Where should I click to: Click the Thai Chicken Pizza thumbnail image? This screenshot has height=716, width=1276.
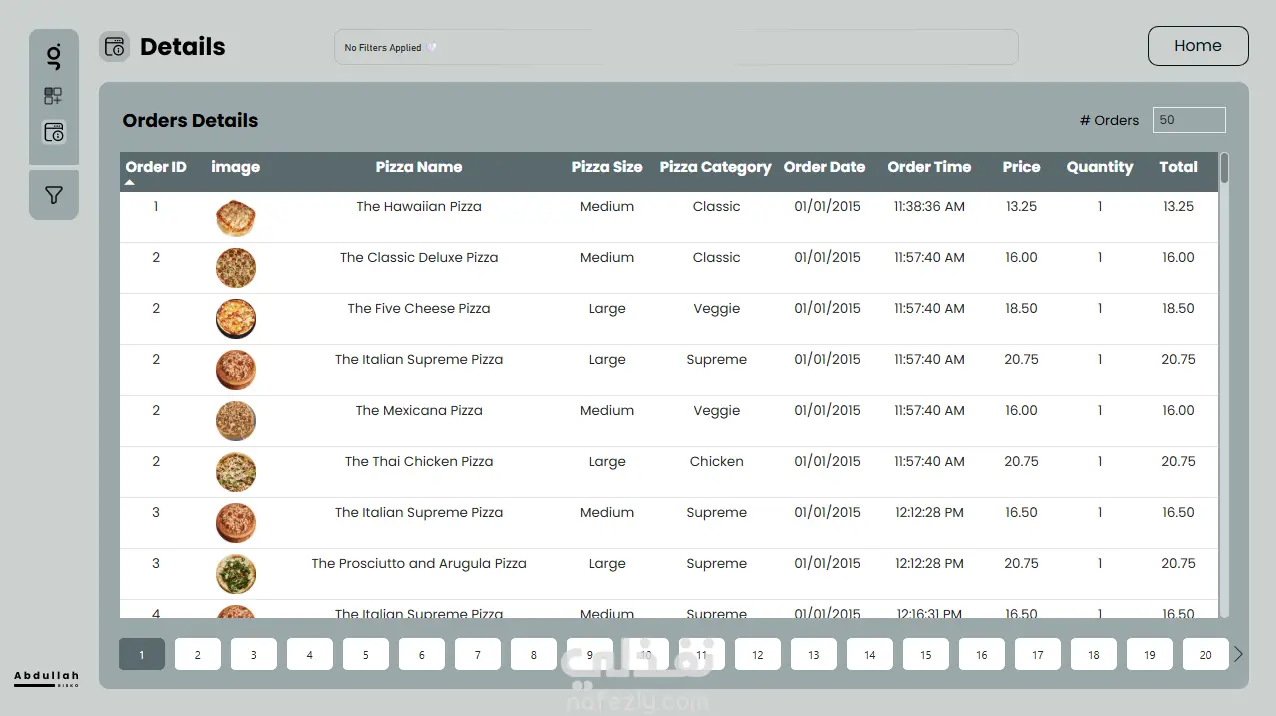pos(236,472)
